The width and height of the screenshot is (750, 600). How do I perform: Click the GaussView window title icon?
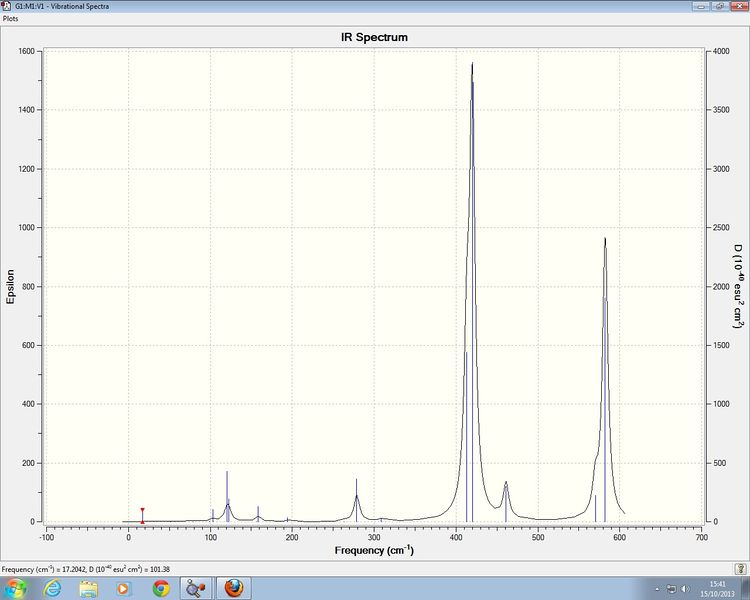point(6,6)
